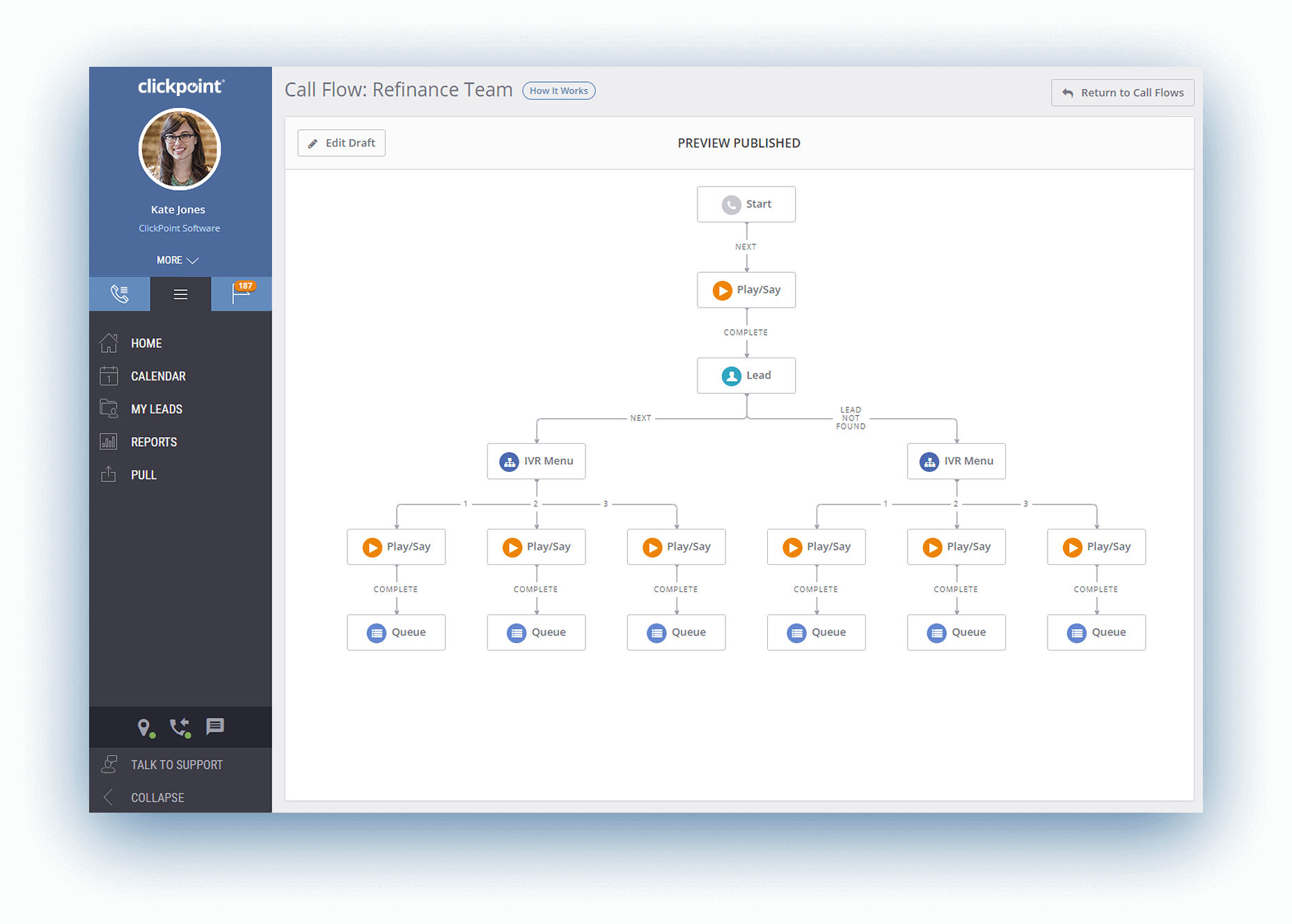This screenshot has width=1292, height=924.
Task: Click the fourth Queue node icon from left
Action: tap(797, 632)
